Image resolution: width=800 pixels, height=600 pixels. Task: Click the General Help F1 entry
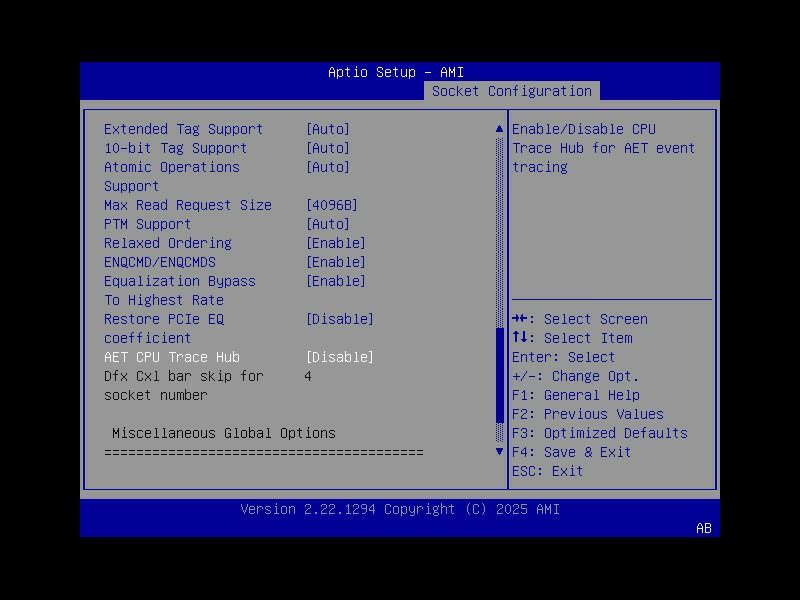click(580, 395)
